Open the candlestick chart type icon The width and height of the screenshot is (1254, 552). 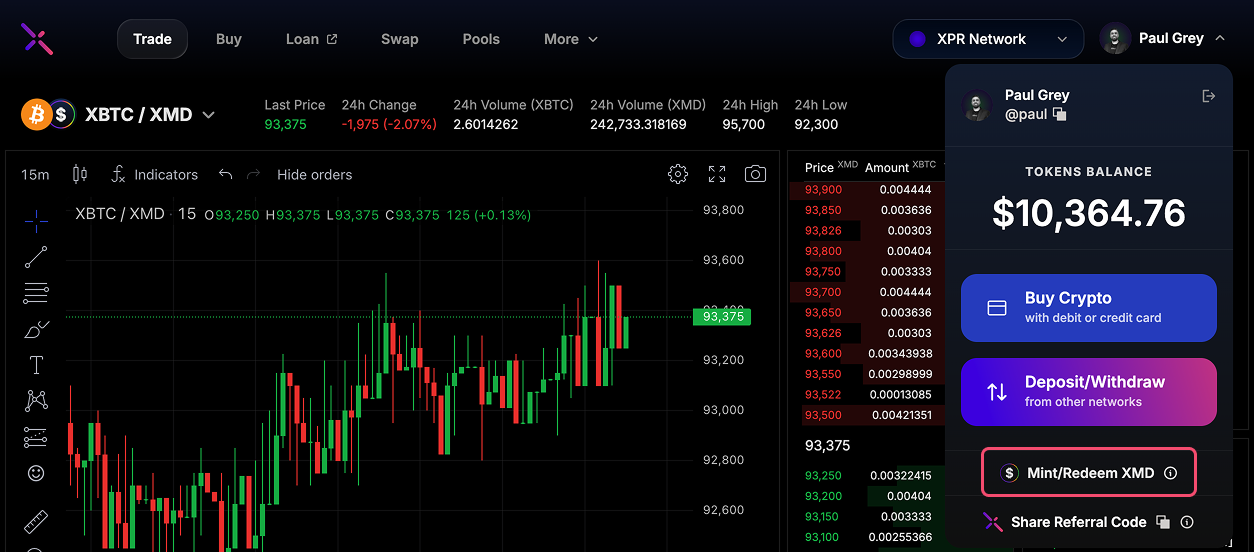(80, 174)
